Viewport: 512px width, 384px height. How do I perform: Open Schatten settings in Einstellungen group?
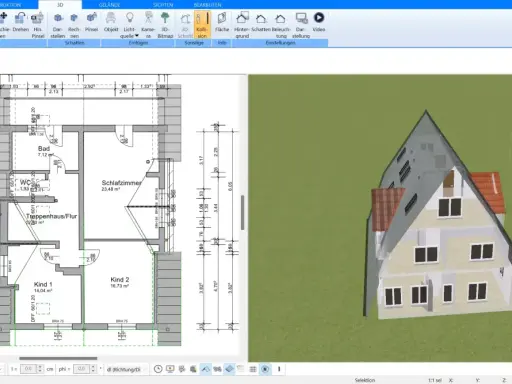(x=261, y=22)
